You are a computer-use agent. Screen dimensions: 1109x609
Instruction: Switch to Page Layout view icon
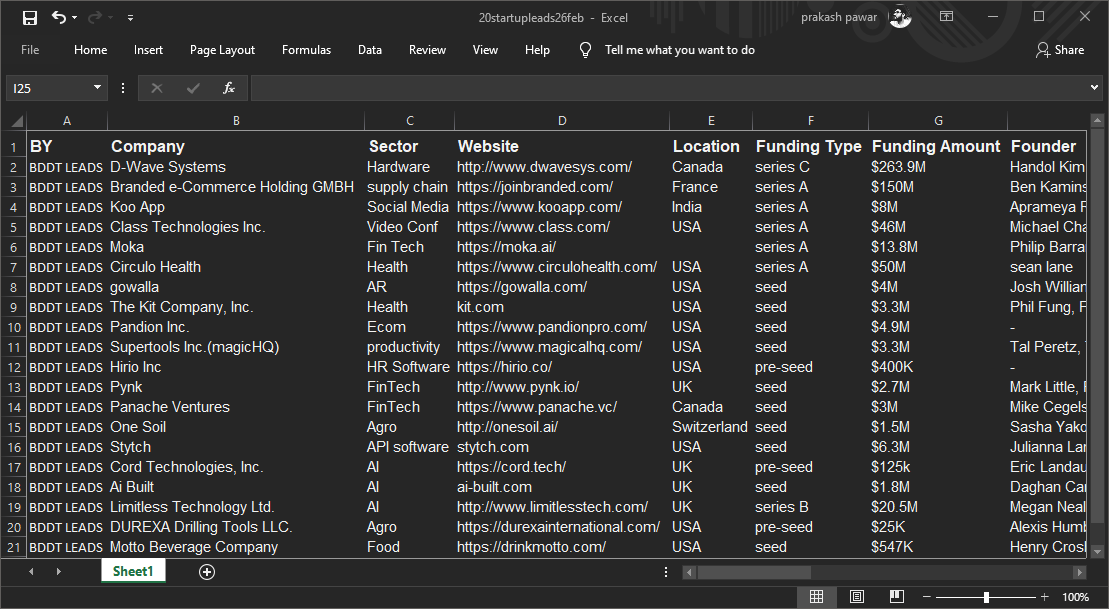(856, 597)
